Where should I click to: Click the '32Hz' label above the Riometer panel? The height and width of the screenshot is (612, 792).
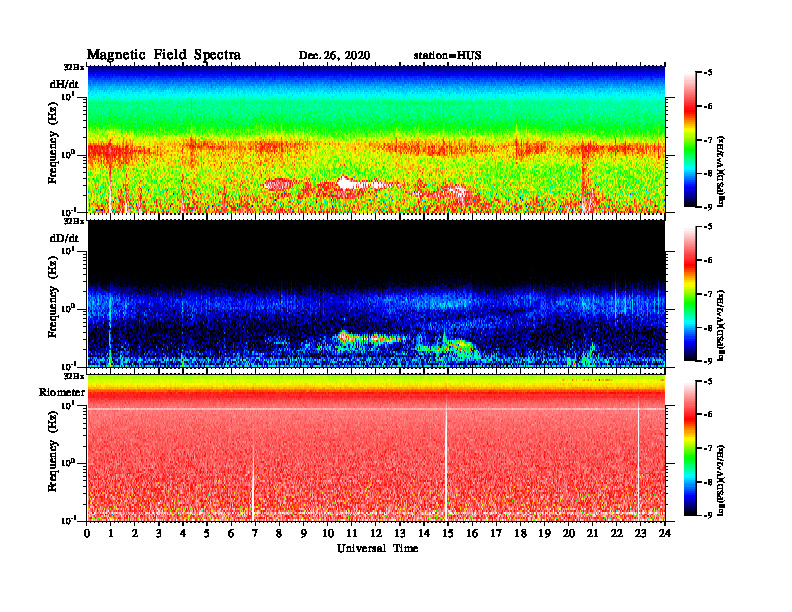coord(74,376)
